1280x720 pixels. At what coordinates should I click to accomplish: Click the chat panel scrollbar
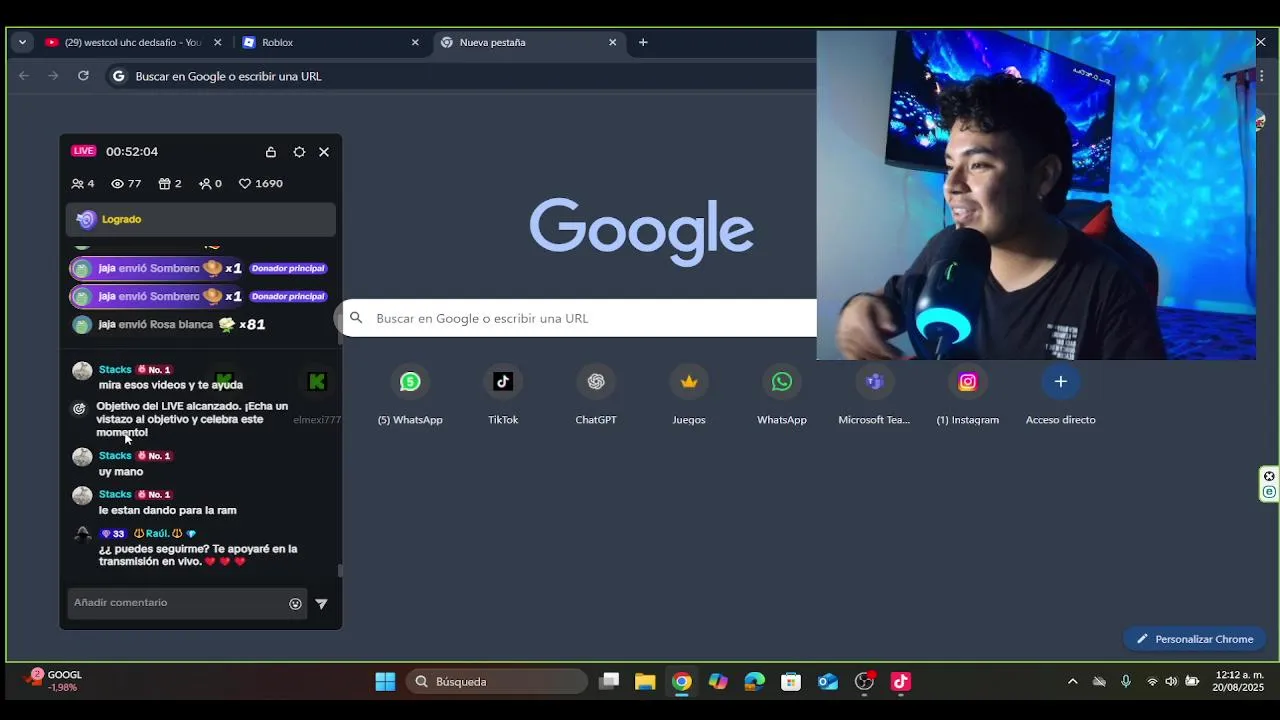point(340,571)
